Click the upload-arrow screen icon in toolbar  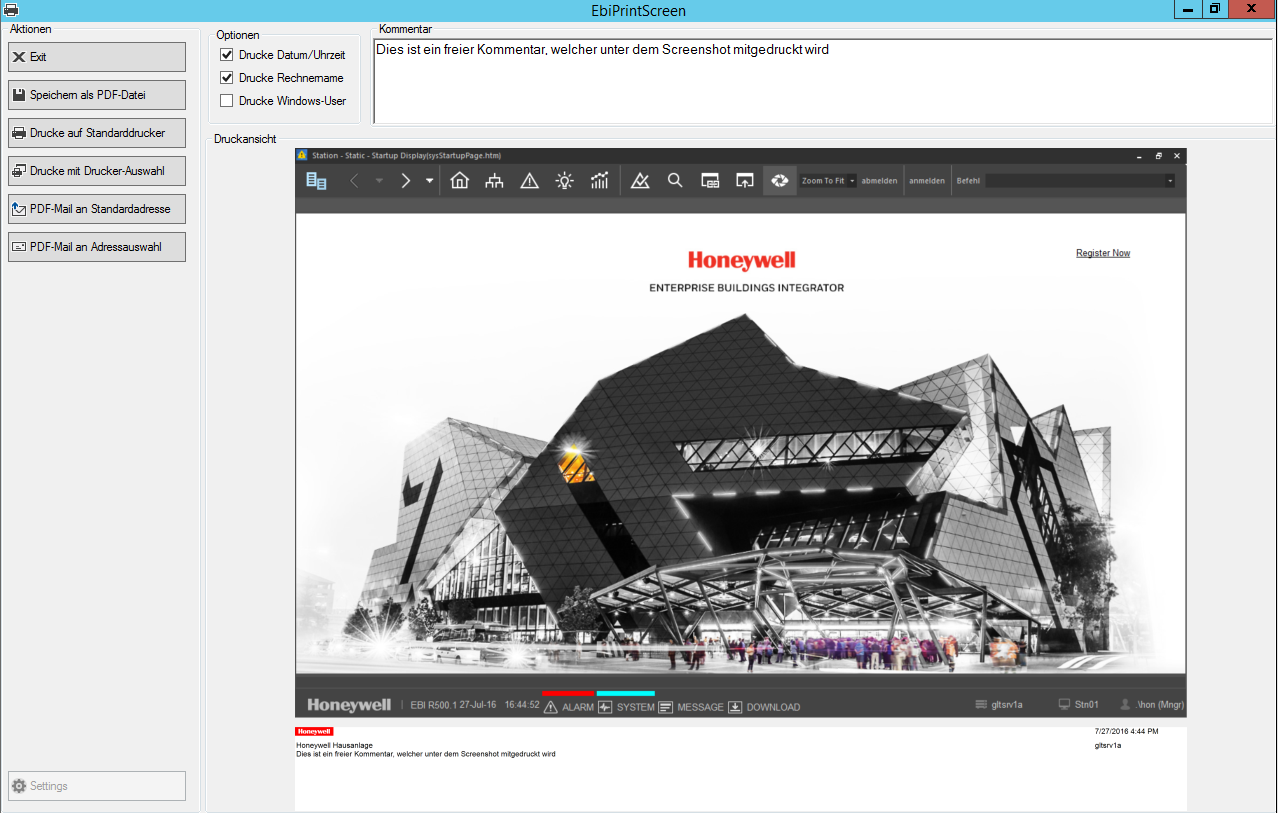click(x=744, y=181)
